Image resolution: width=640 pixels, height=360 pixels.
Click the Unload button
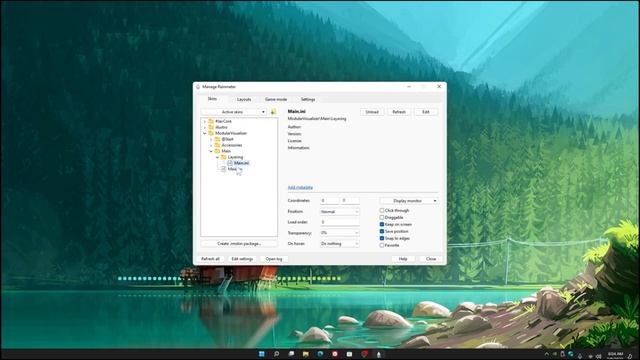coord(372,112)
